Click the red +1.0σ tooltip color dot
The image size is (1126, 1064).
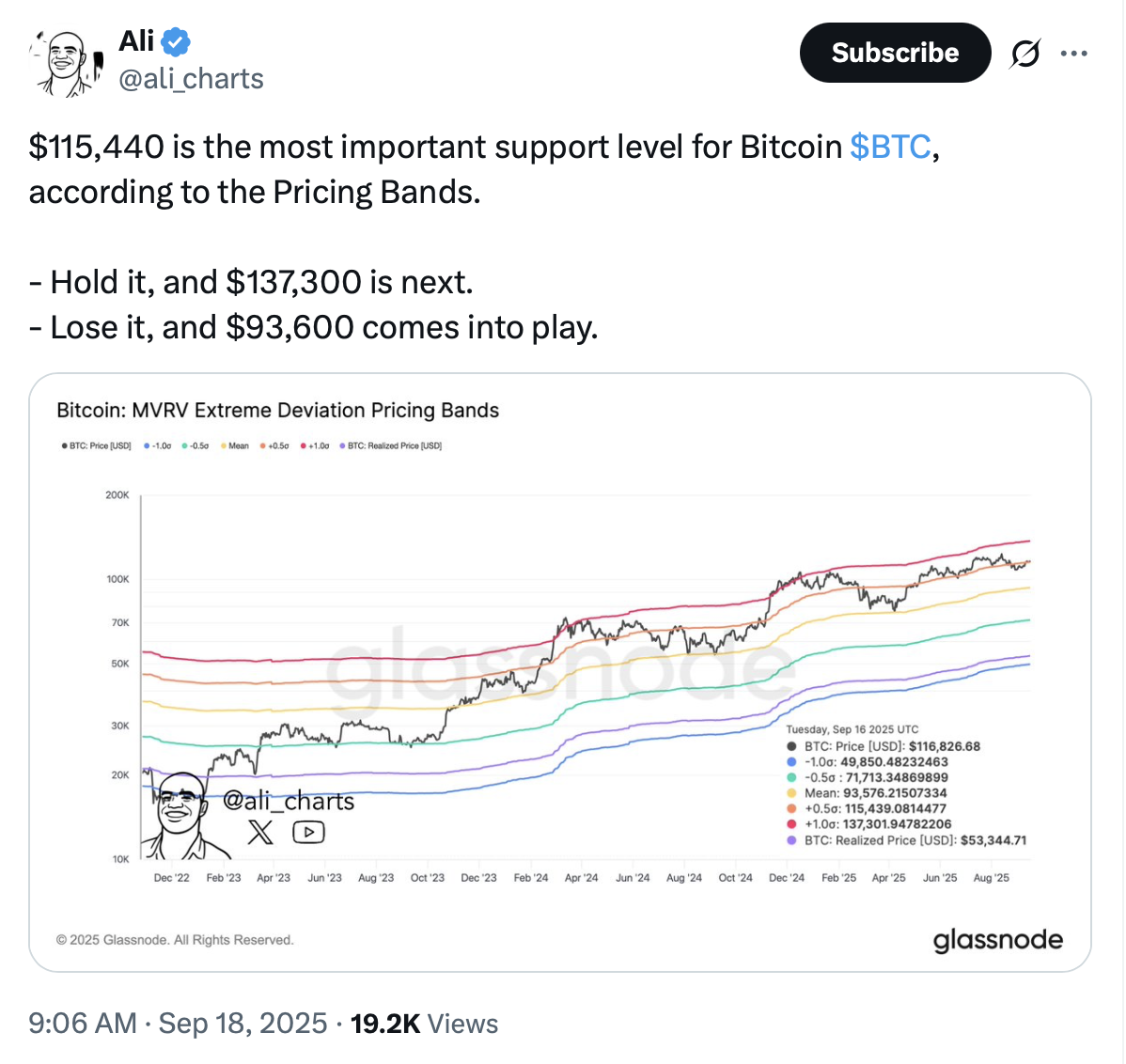tap(791, 825)
